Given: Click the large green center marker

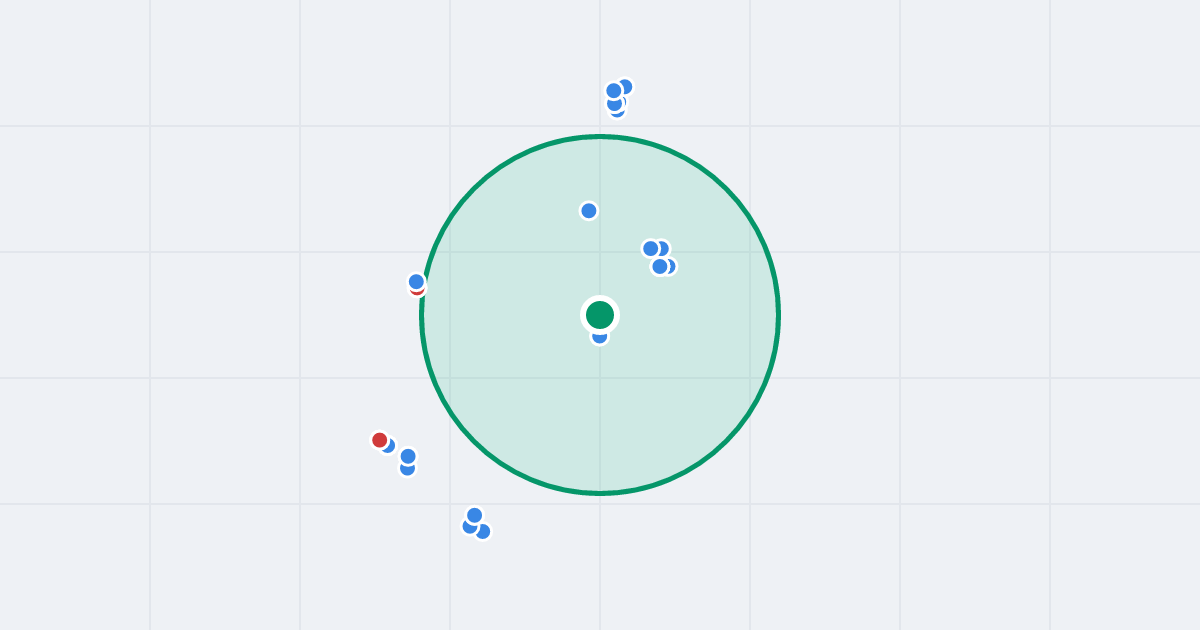Looking at the screenshot, I should (x=600, y=315).
